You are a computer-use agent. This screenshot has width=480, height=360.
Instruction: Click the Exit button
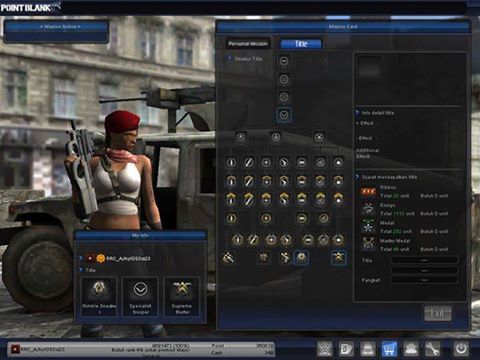tap(437, 313)
